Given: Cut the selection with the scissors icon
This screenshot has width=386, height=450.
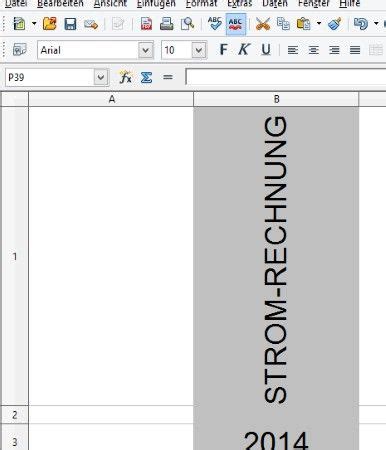Looking at the screenshot, I should click(x=263, y=24).
